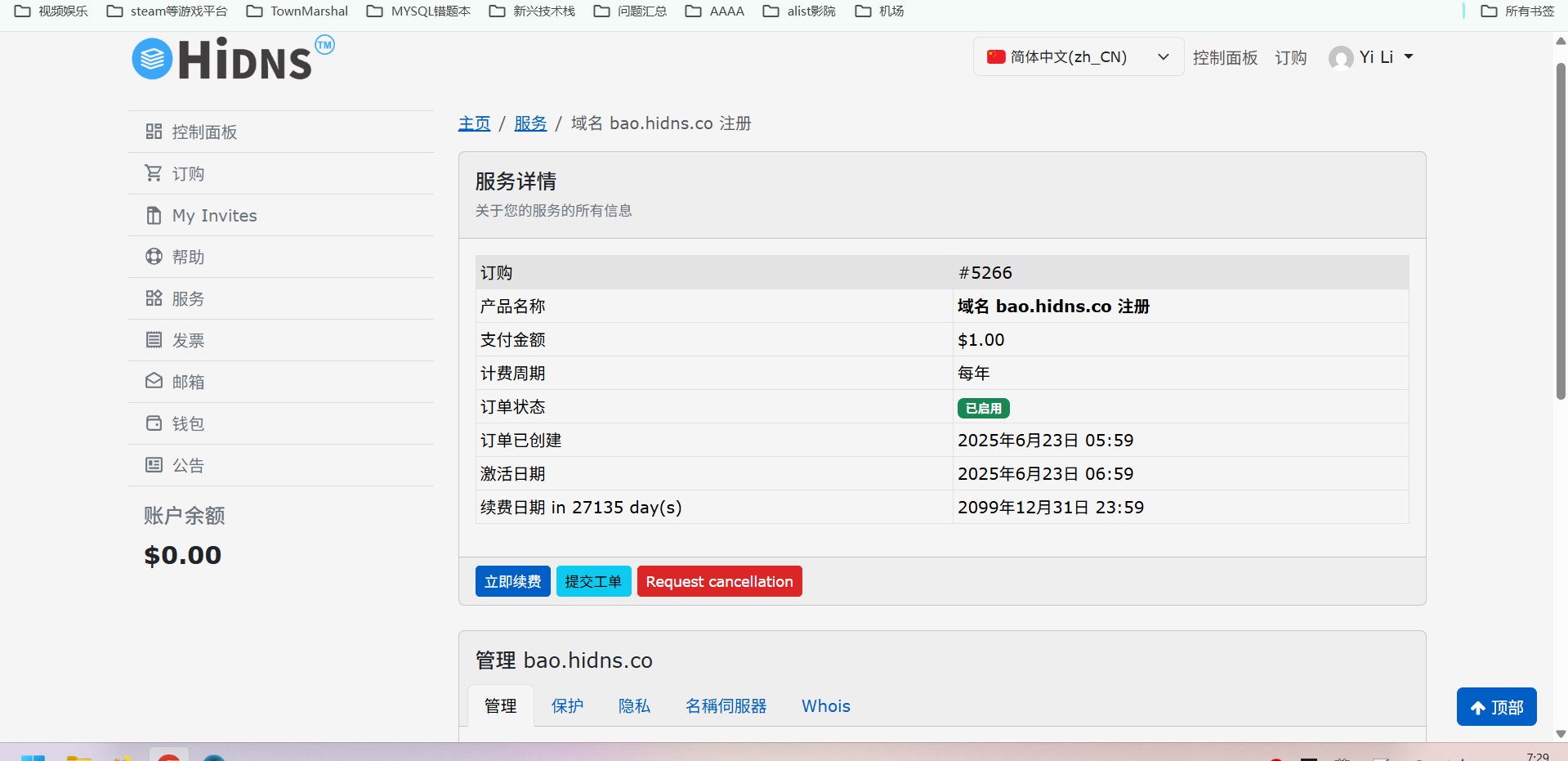Click the 顶部 back-to-top button

pos(1495,706)
